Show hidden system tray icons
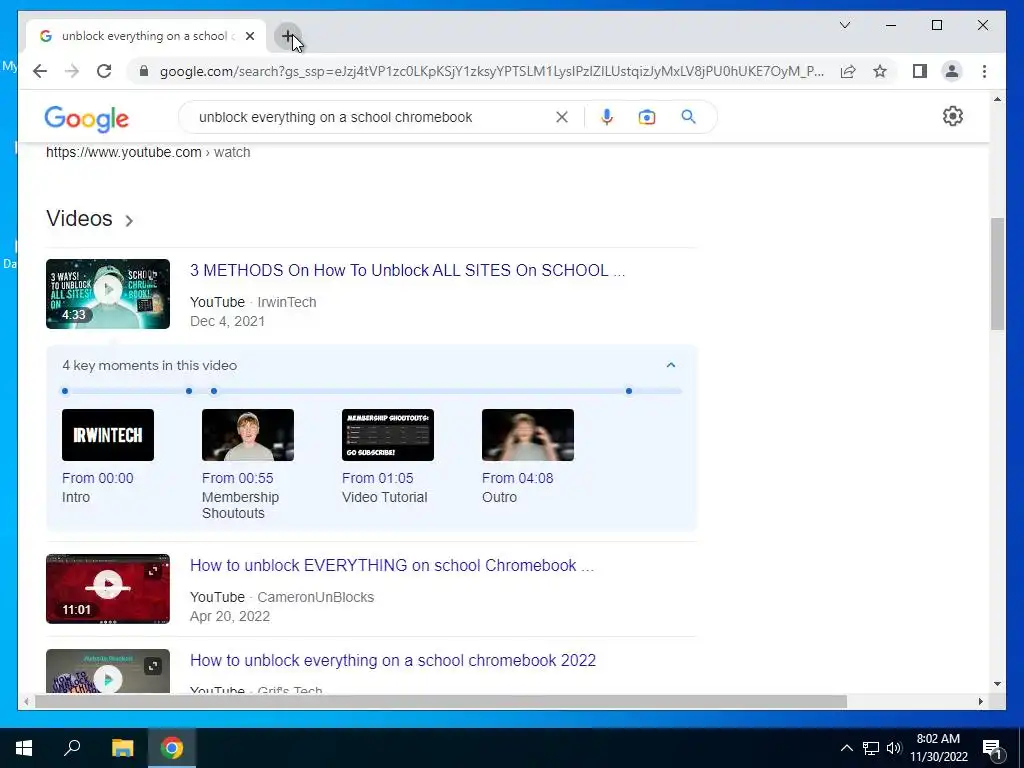This screenshot has width=1024, height=768. pyautogui.click(x=846, y=748)
